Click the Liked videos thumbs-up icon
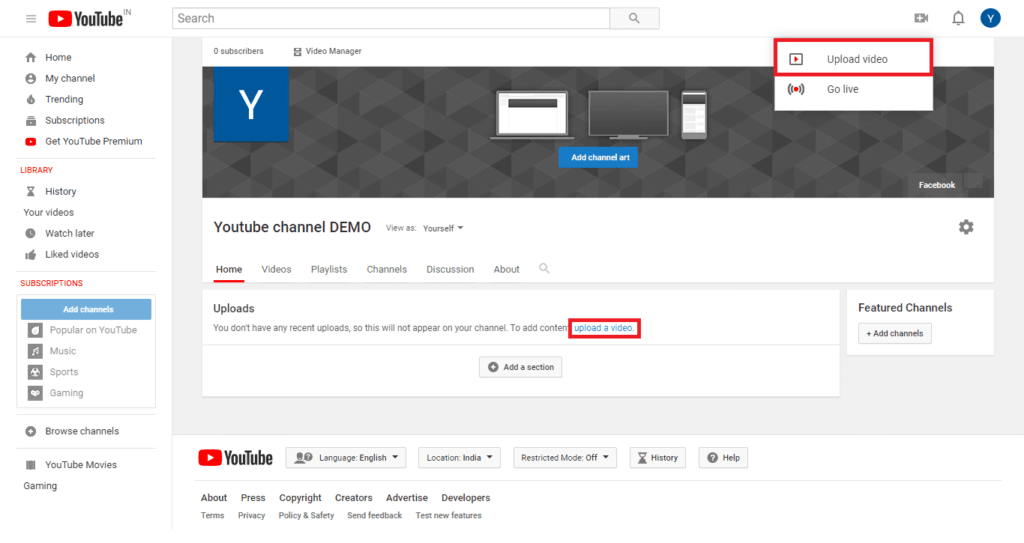 point(31,254)
